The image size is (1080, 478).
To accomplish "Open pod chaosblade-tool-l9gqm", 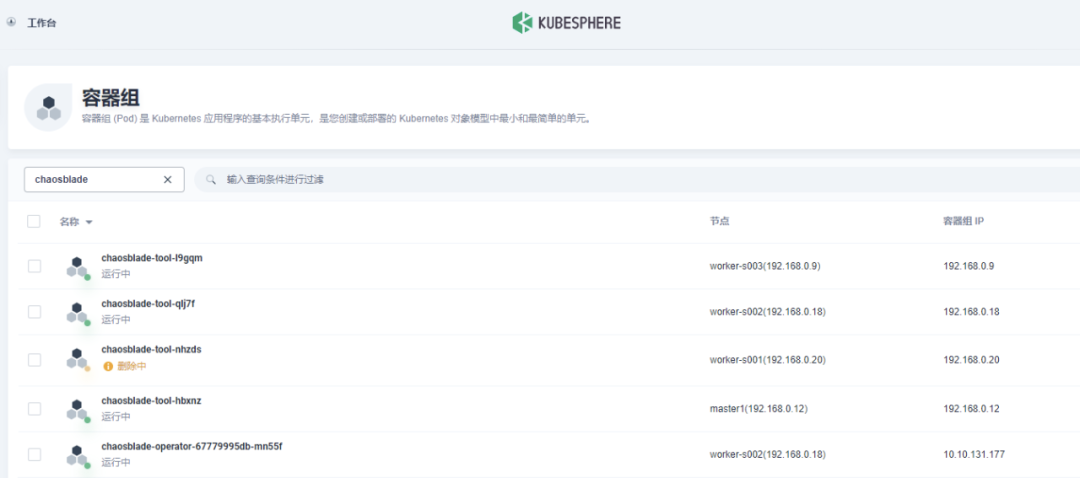I will [152, 258].
